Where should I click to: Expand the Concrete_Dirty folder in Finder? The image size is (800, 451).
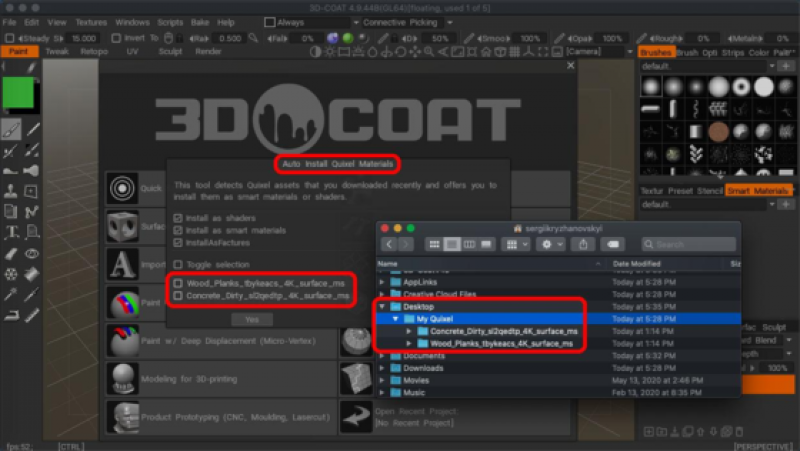pyautogui.click(x=409, y=331)
